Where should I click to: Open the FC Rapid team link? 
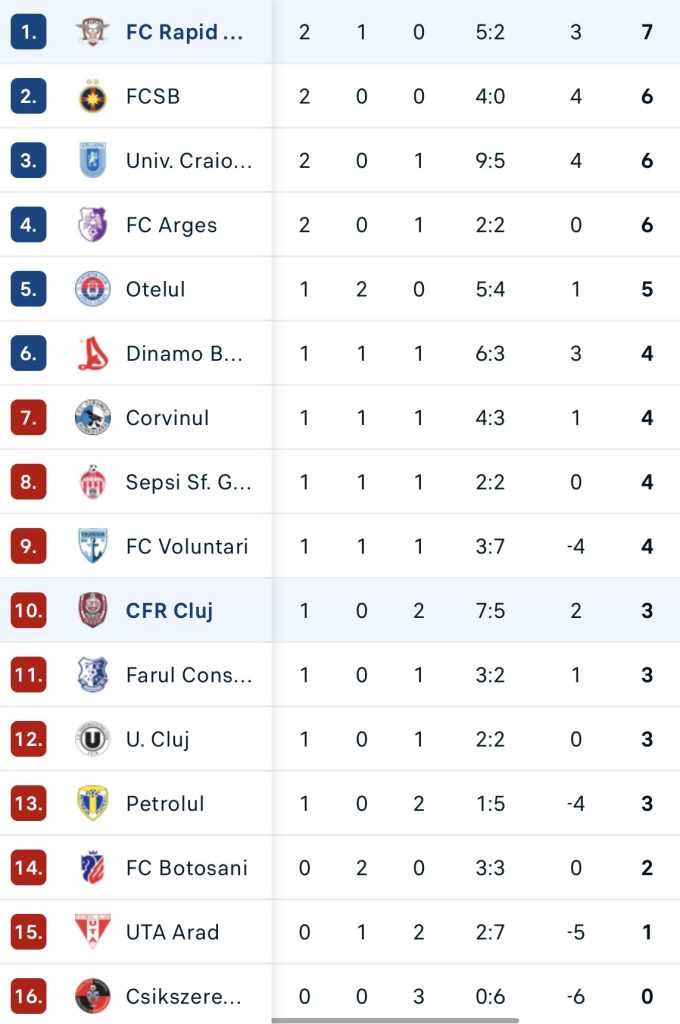184,32
